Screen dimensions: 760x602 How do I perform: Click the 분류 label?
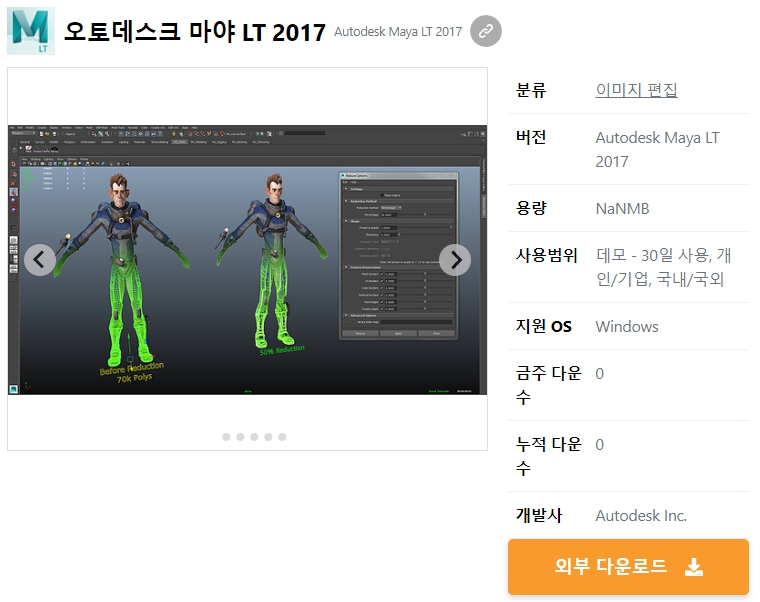(531, 90)
